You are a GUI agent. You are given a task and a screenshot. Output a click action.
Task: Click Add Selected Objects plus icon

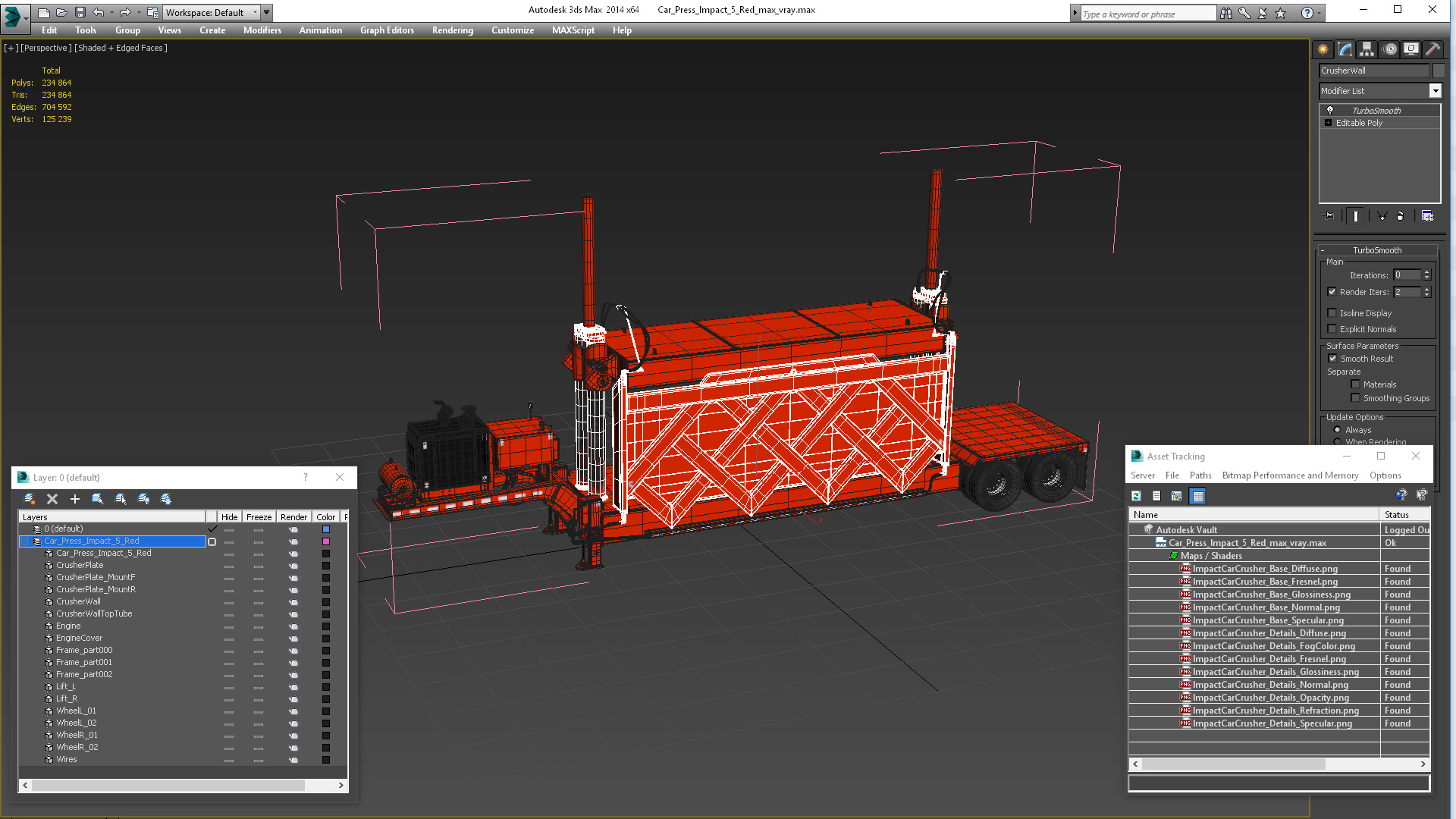pos(75,499)
